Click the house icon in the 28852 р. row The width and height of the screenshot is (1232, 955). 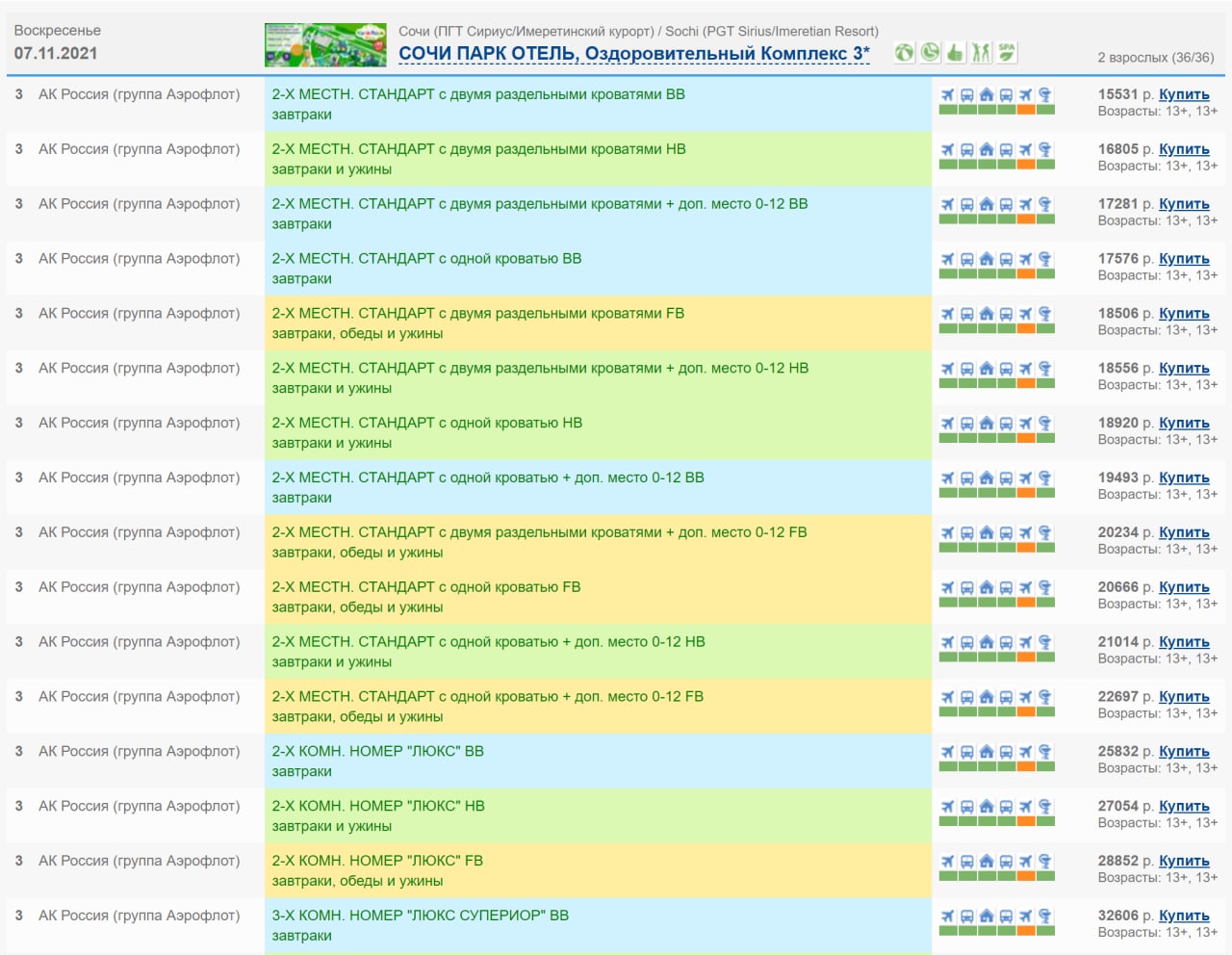pyautogui.click(x=987, y=864)
